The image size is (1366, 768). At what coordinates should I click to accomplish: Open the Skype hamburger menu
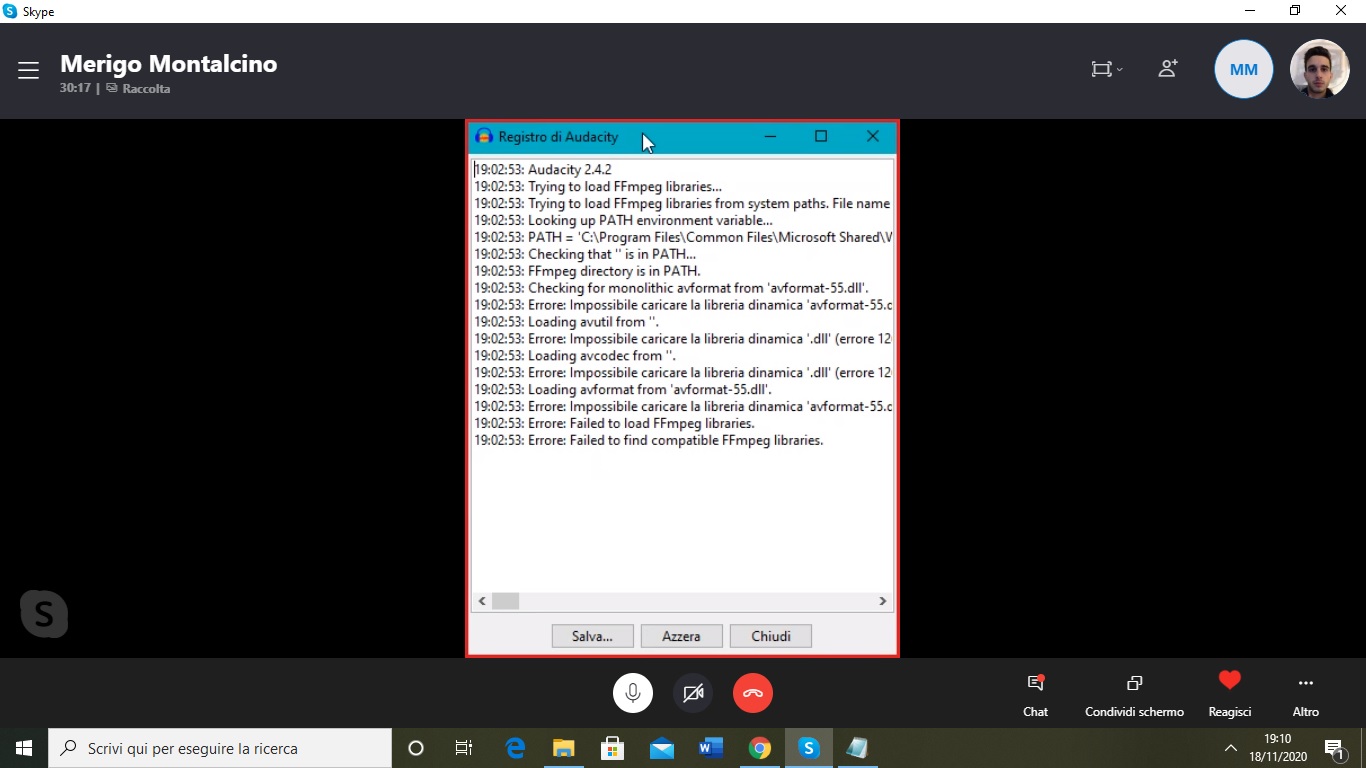(x=28, y=69)
